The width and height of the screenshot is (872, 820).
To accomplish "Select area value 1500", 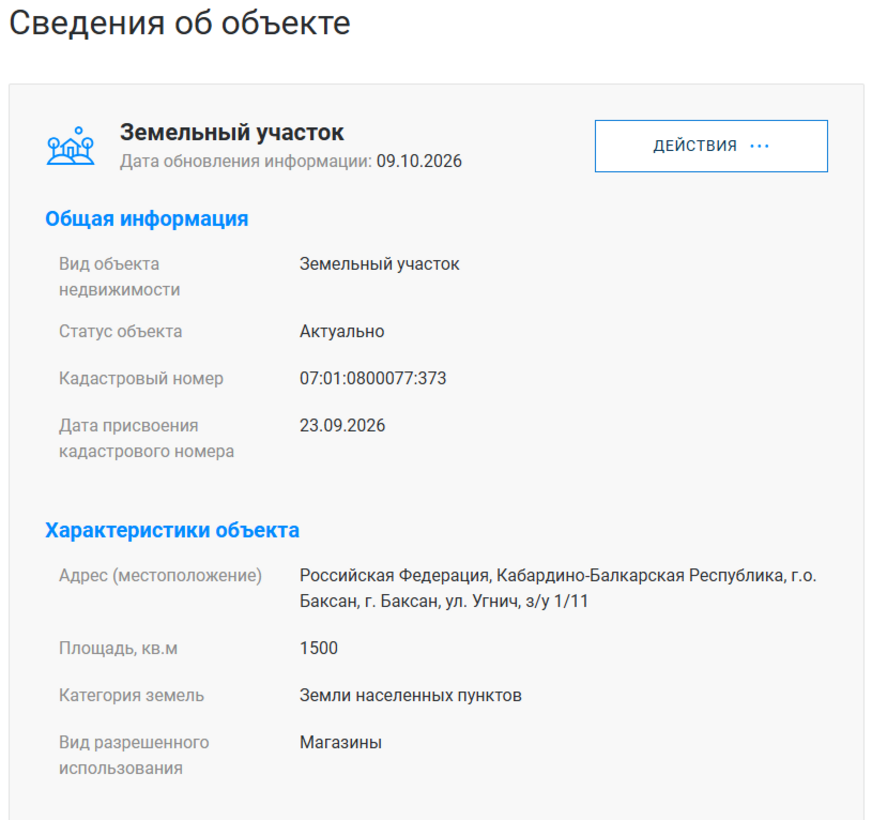I will coord(319,648).
